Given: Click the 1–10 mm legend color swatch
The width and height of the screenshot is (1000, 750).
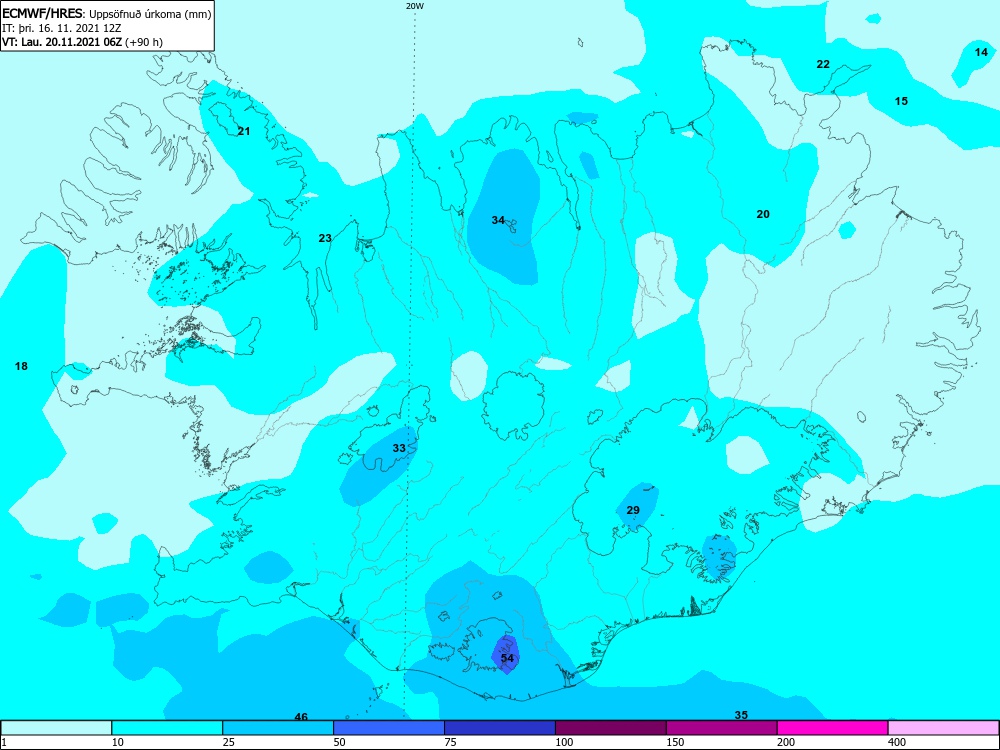Looking at the screenshot, I should pyautogui.click(x=56, y=728).
